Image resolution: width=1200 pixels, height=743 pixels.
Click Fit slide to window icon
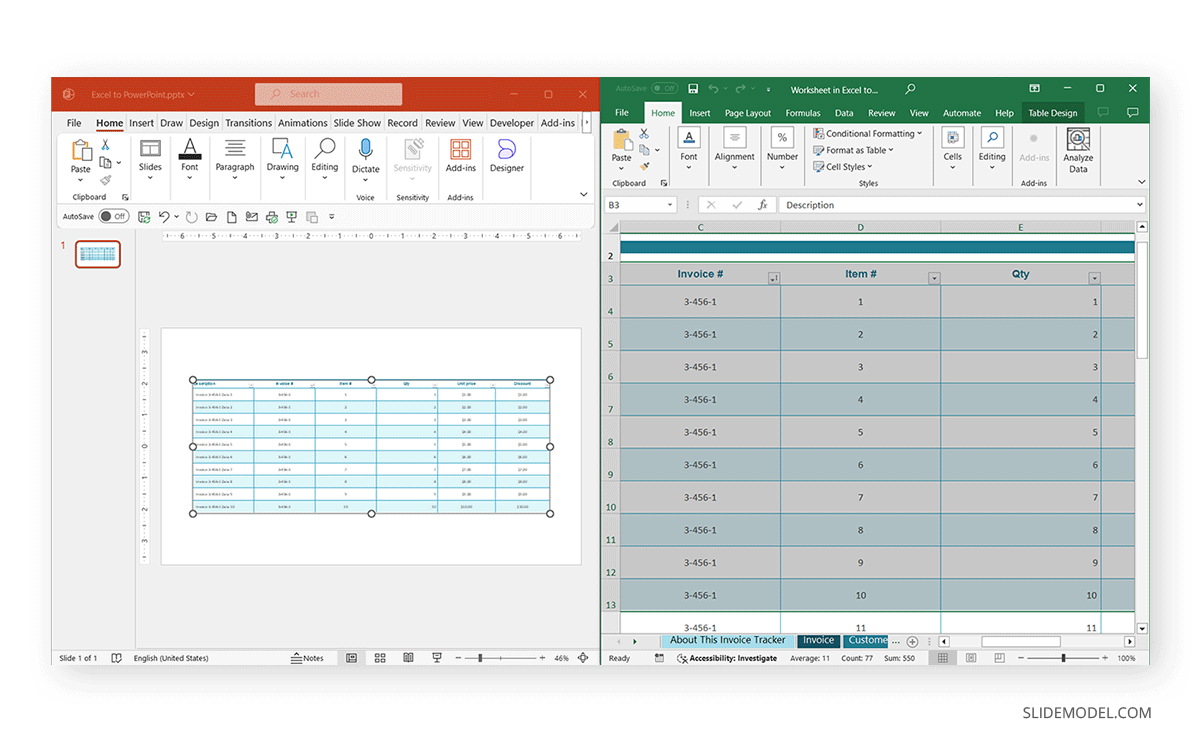click(x=583, y=658)
